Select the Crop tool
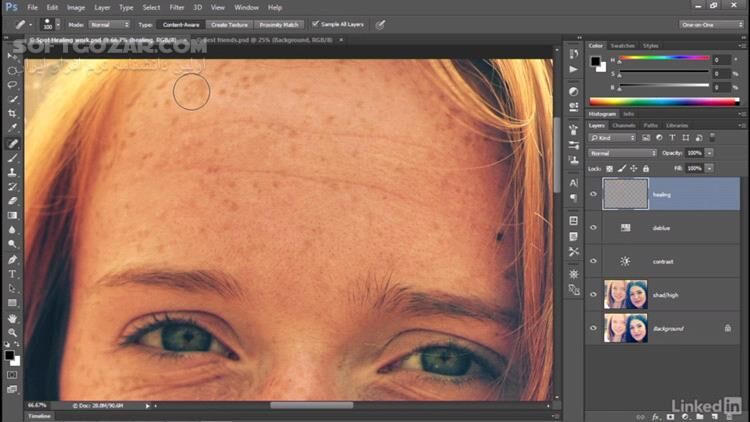The image size is (750, 422). 13,114
